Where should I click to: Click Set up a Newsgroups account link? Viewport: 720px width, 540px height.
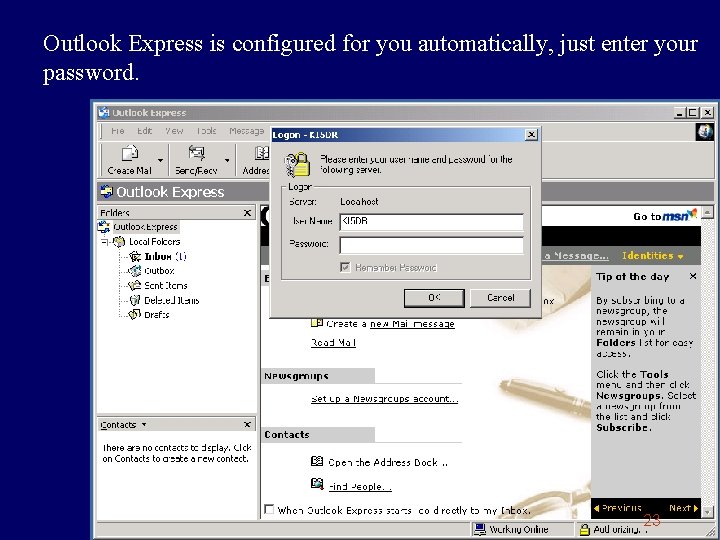pyautogui.click(x=384, y=399)
